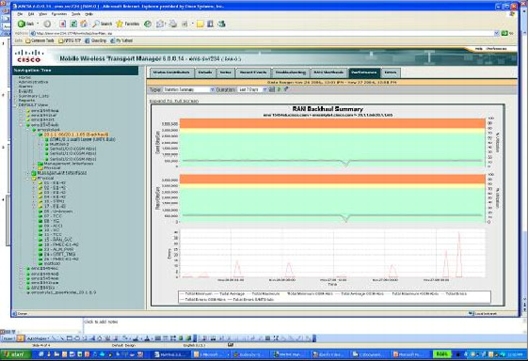Expand the Summary Lists tree node
Viewport: 530px width, 363px height.
click(16, 96)
